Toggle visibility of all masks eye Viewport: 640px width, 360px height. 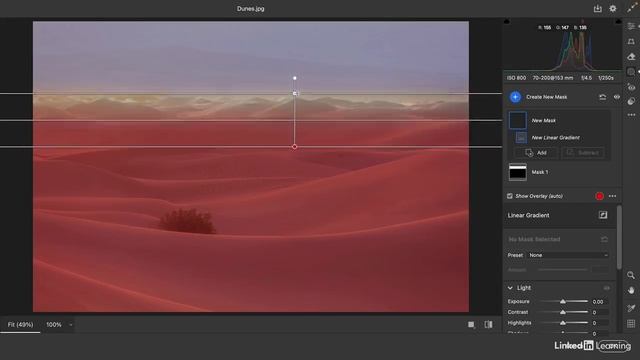[617, 97]
